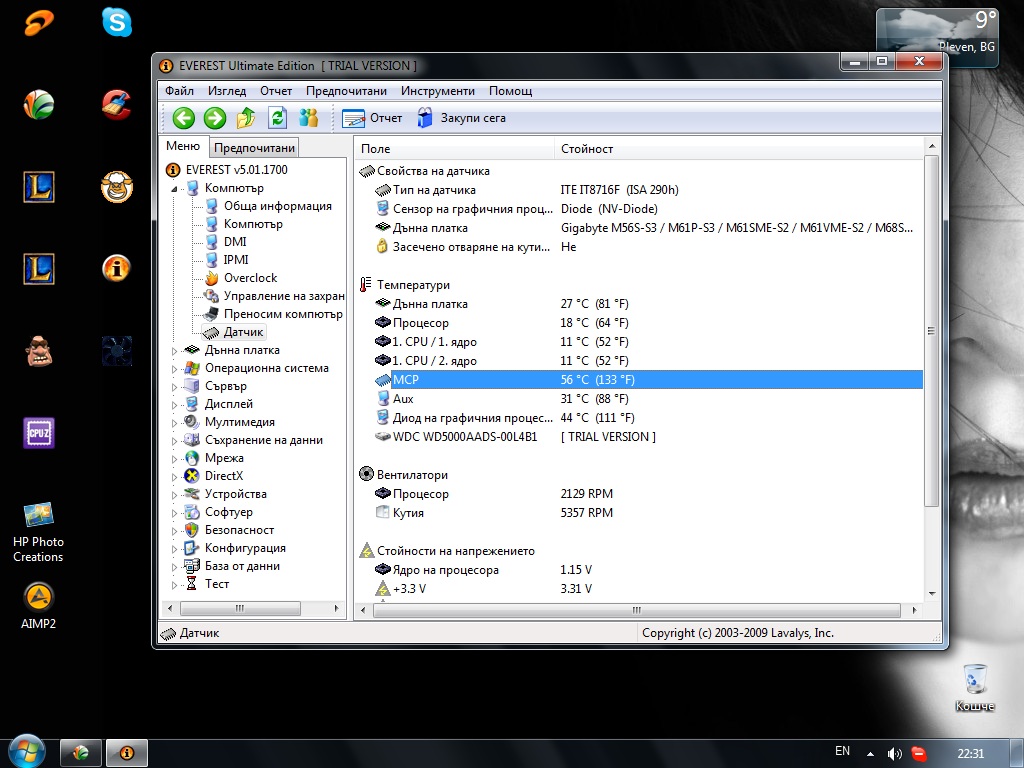Switch to the Предпочитани tab in left panel

[x=254, y=148]
